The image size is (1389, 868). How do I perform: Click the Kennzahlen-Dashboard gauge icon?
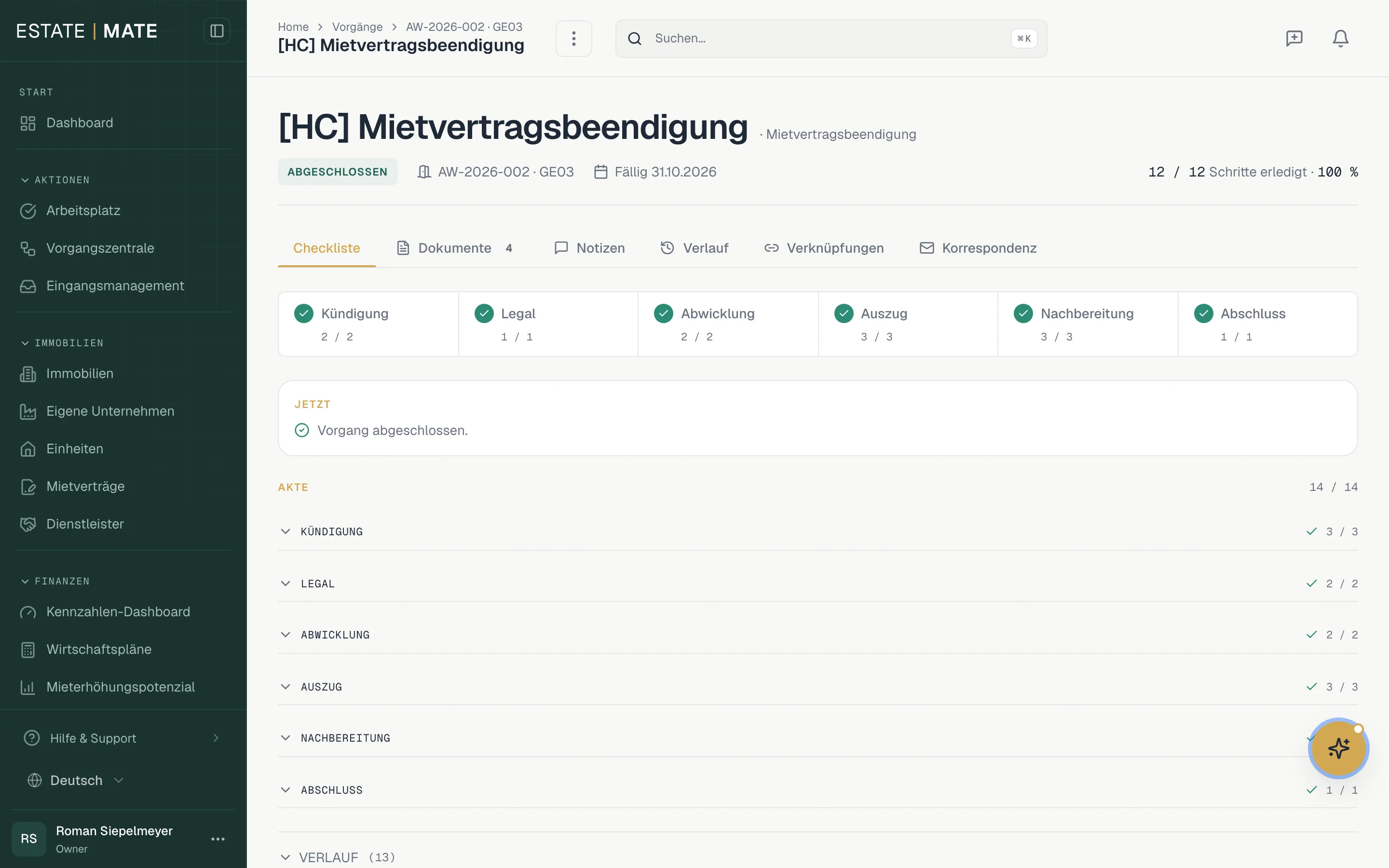pyautogui.click(x=28, y=612)
